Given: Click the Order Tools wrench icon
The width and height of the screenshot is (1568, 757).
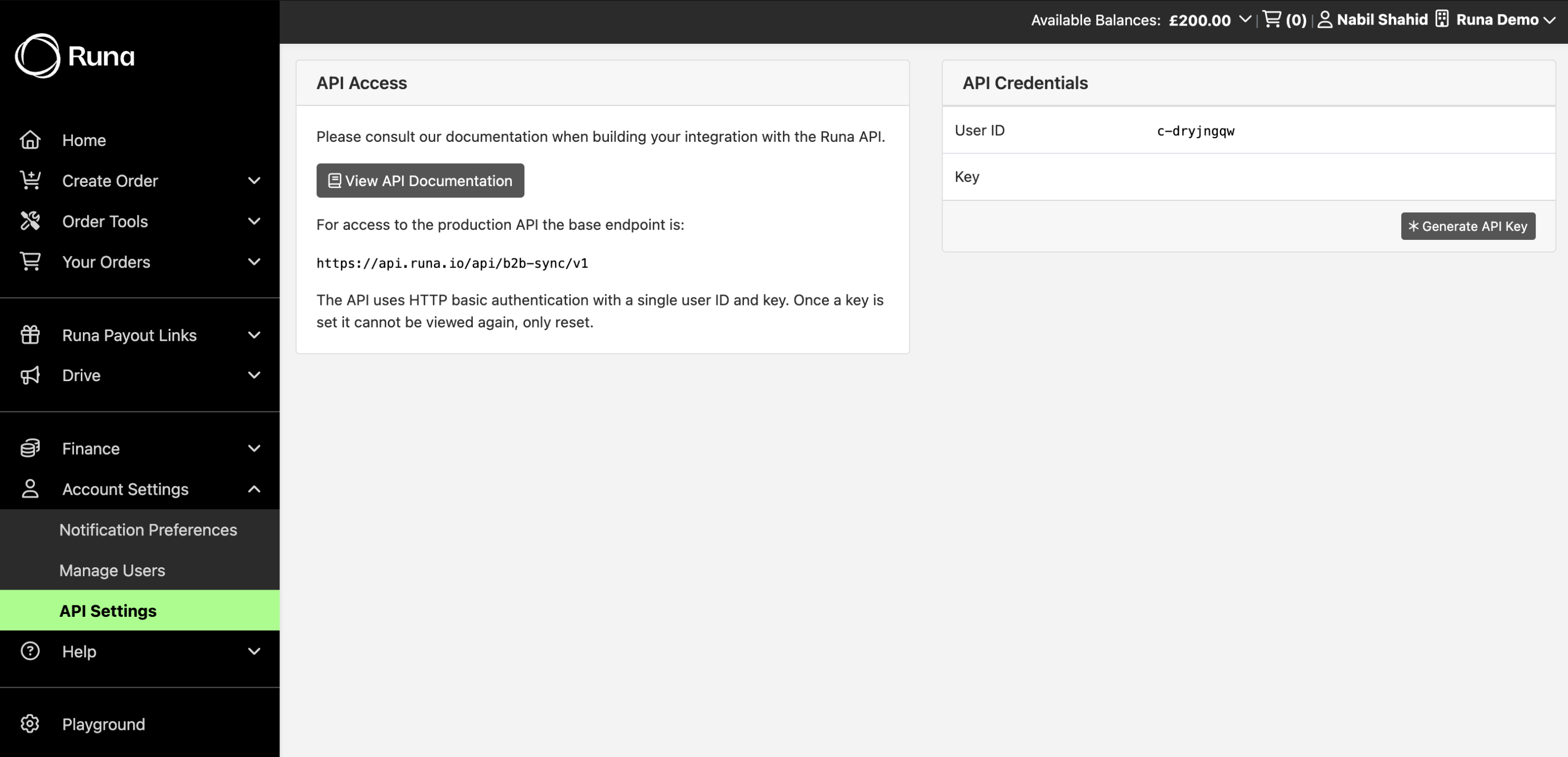Looking at the screenshot, I should tap(30, 221).
